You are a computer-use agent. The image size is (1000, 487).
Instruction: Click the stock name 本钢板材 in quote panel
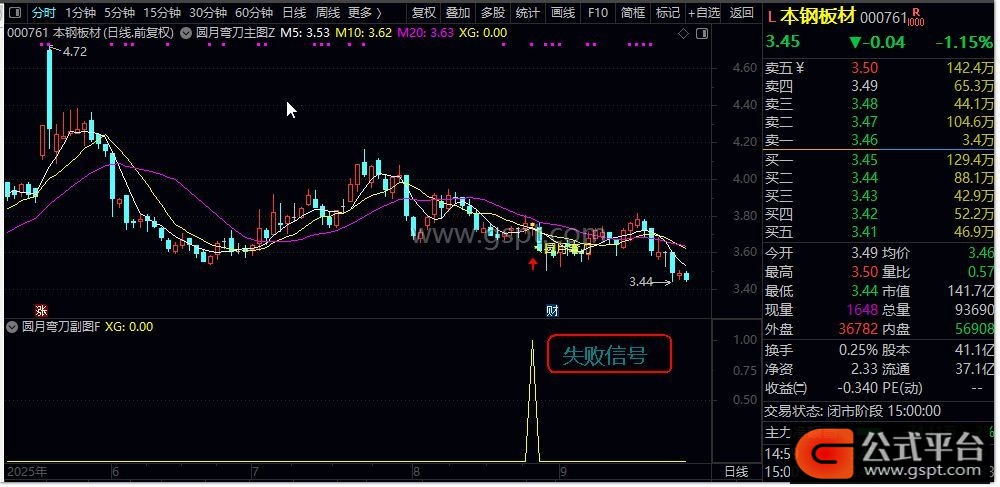(x=817, y=18)
